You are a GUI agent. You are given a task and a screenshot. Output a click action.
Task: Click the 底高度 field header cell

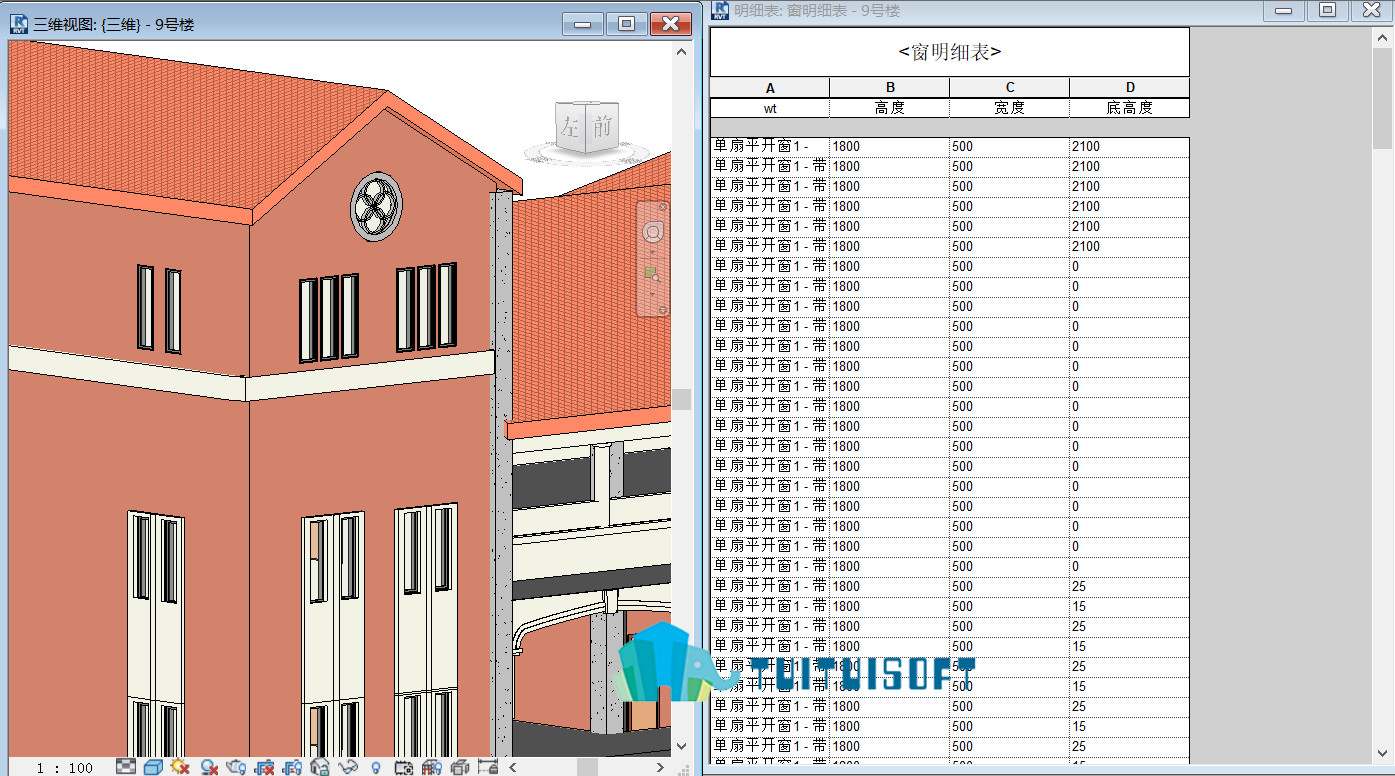point(1130,108)
